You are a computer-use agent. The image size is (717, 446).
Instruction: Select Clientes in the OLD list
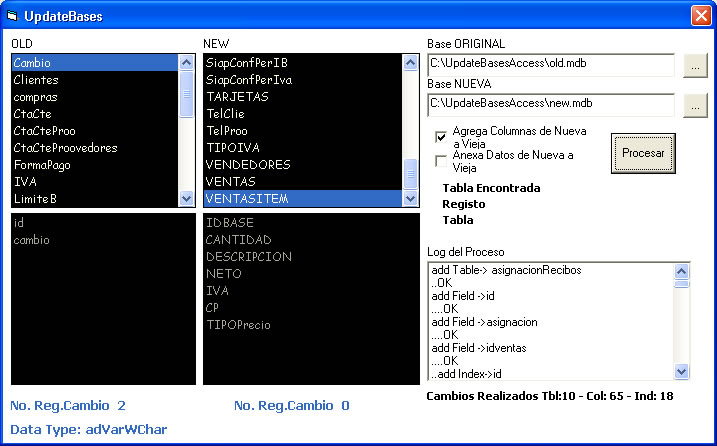tap(37, 80)
